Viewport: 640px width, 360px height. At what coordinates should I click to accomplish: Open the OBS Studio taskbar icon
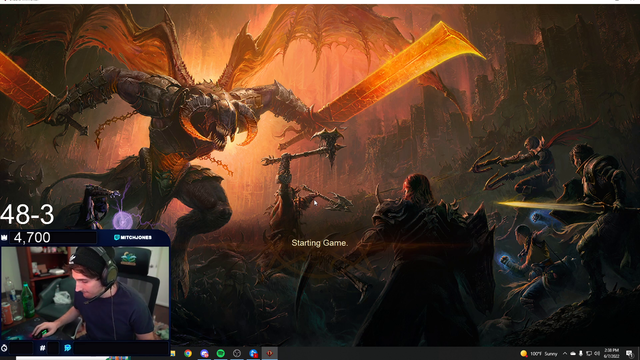pos(237,353)
